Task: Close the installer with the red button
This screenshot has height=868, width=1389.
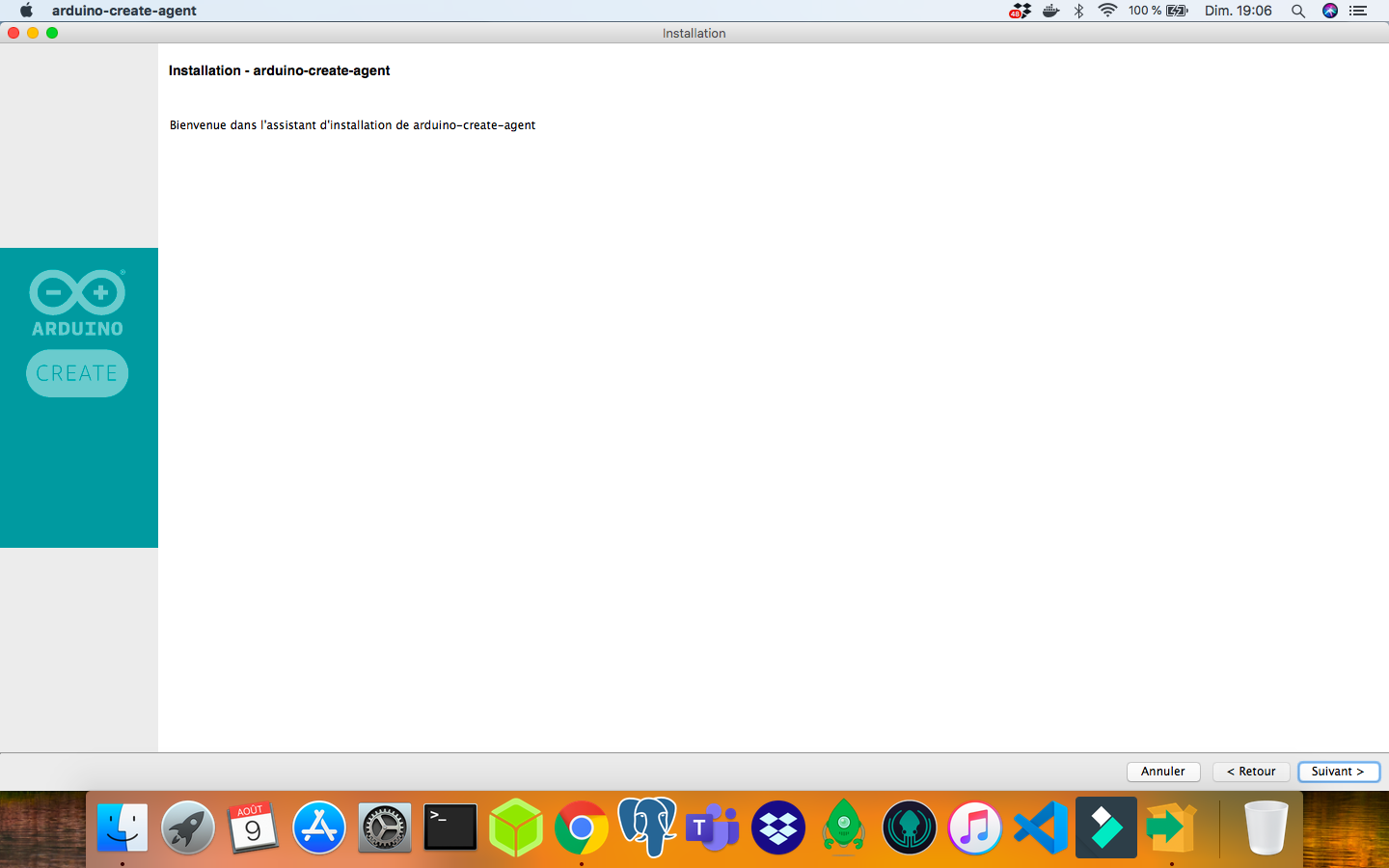Action: tap(14, 33)
